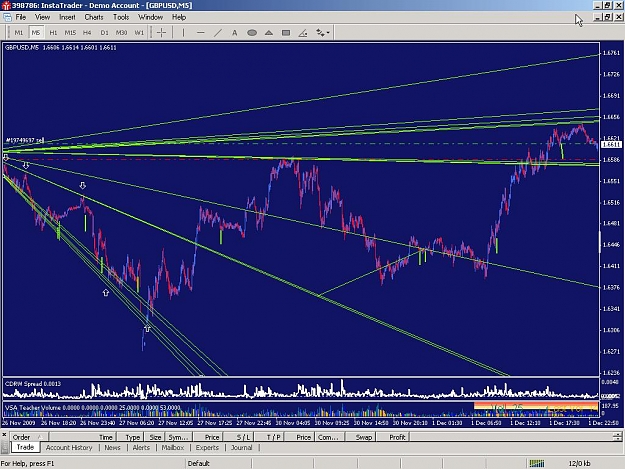
Task: Open the Tools menu
Action: point(121,17)
